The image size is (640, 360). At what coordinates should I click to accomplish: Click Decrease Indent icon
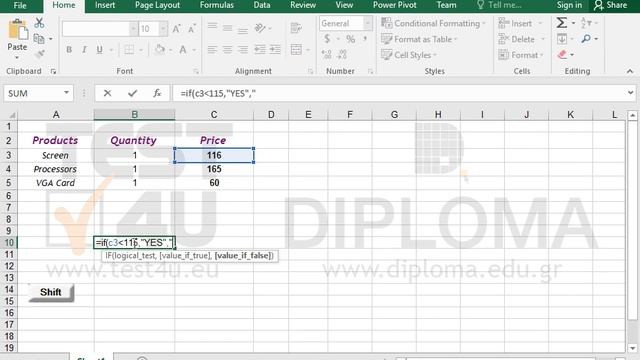click(260, 50)
